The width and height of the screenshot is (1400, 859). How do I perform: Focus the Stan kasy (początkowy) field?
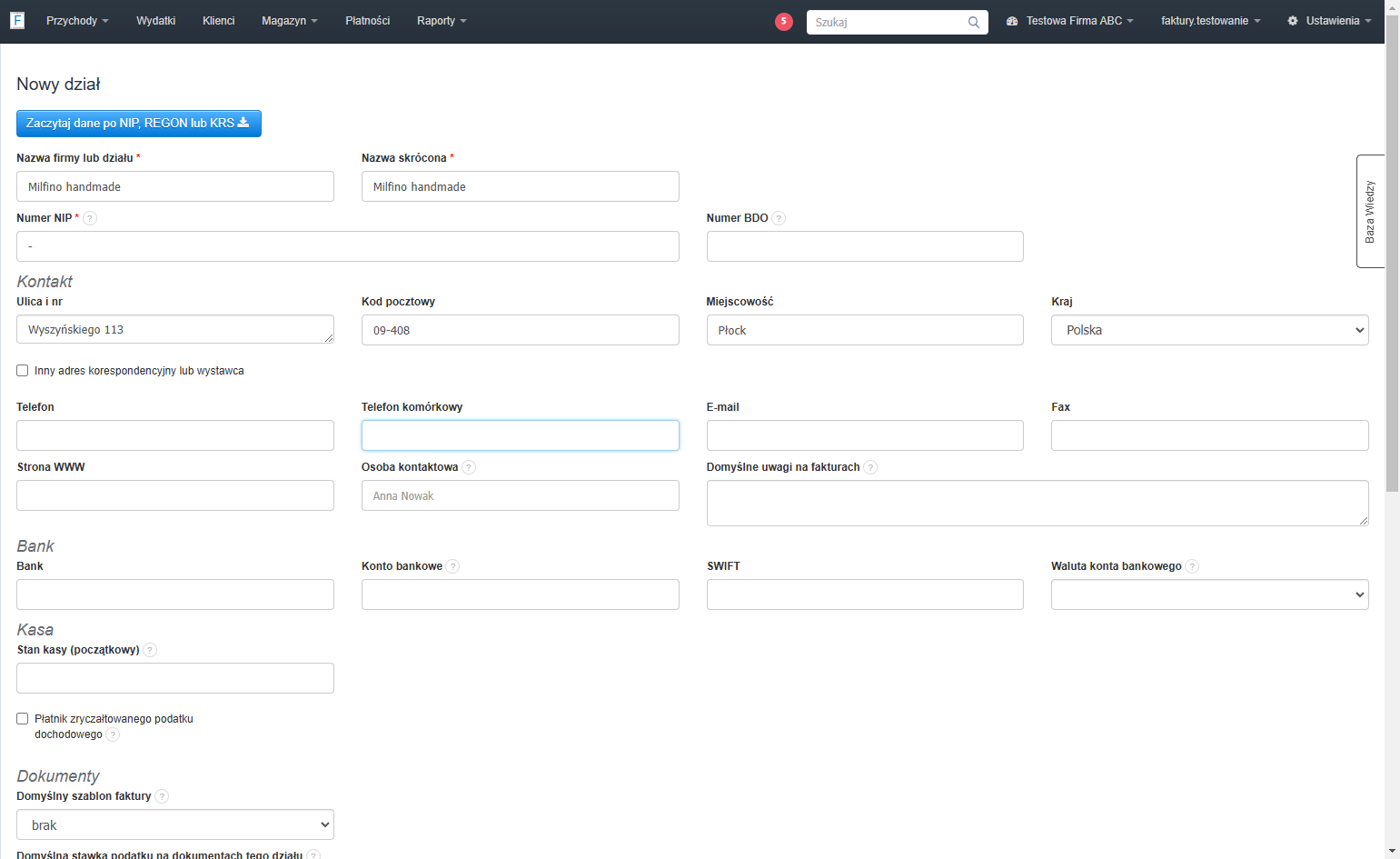click(x=175, y=678)
